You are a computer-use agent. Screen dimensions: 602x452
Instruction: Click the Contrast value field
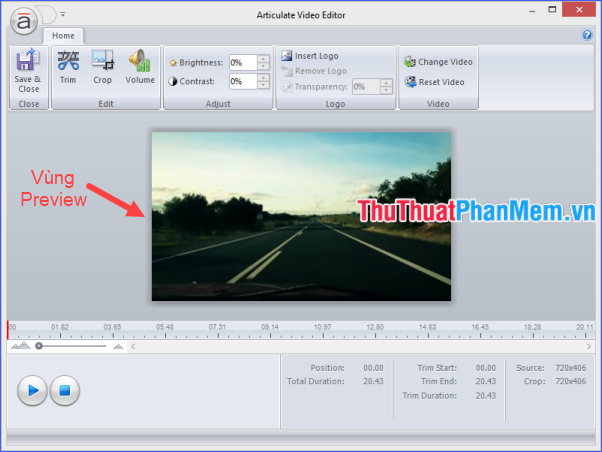pos(243,81)
